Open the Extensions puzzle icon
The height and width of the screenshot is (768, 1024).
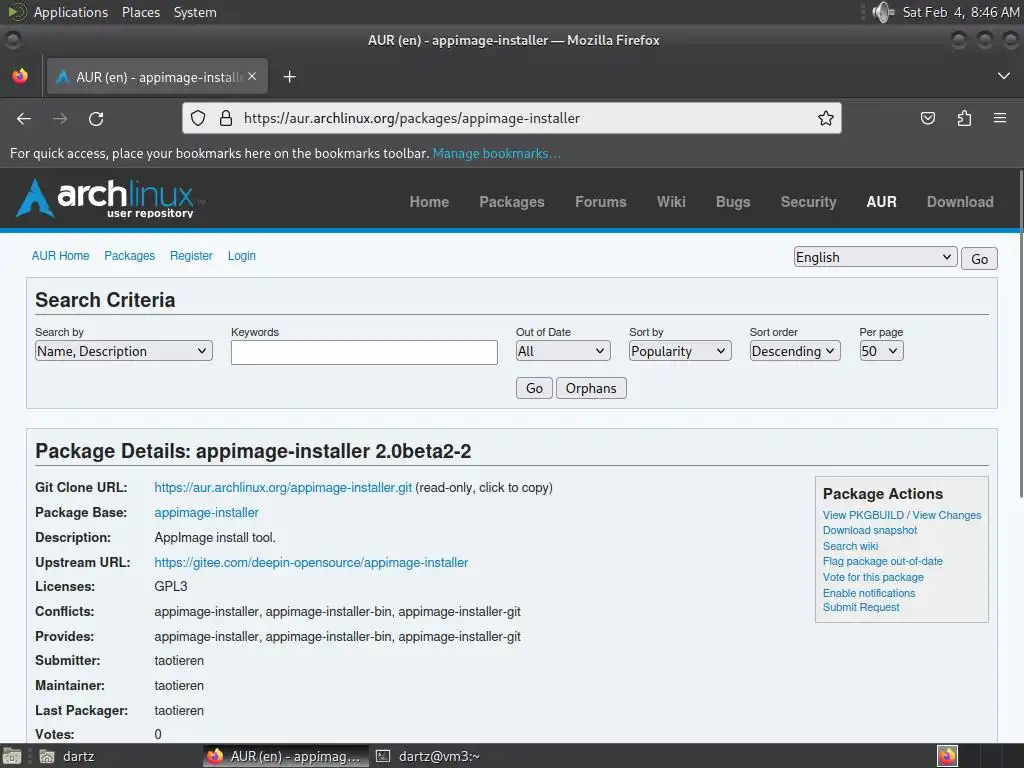964,118
